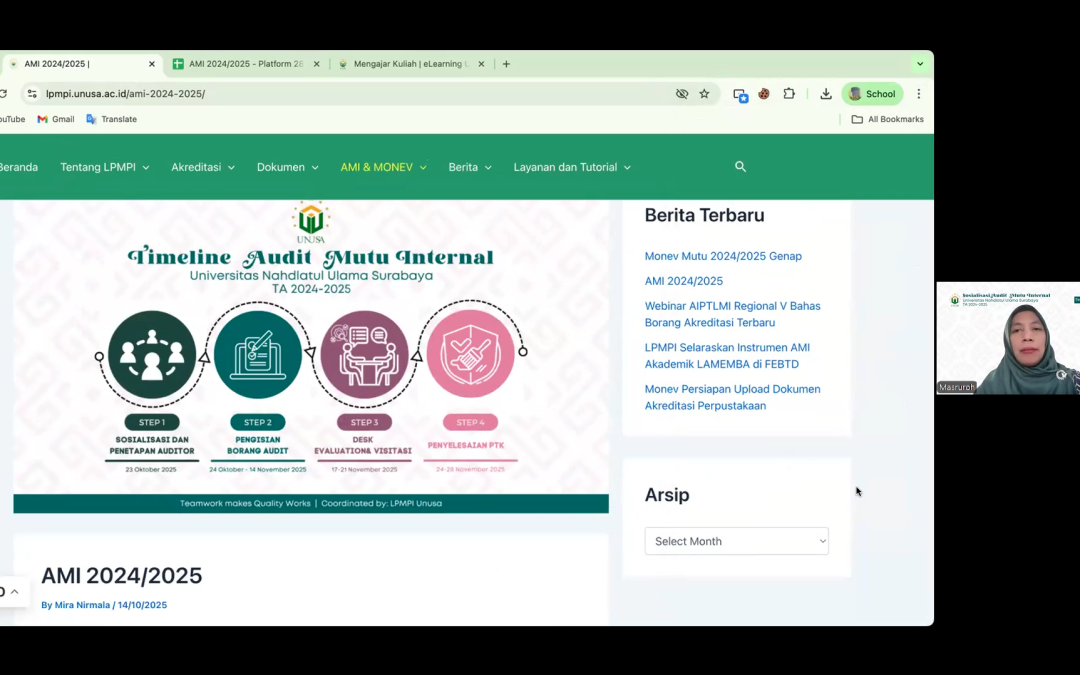Click the site information icon in address bar
The height and width of the screenshot is (675, 1080).
coord(32,94)
